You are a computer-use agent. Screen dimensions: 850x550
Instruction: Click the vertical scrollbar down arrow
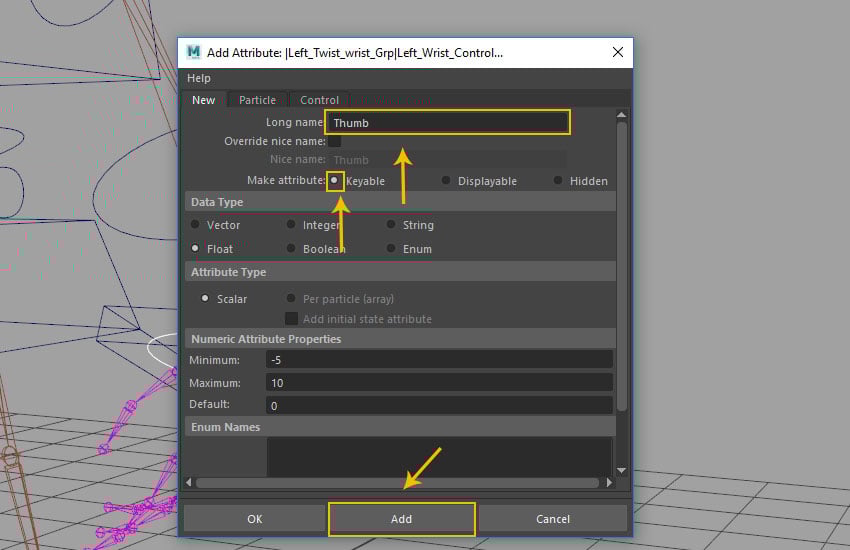coord(622,470)
